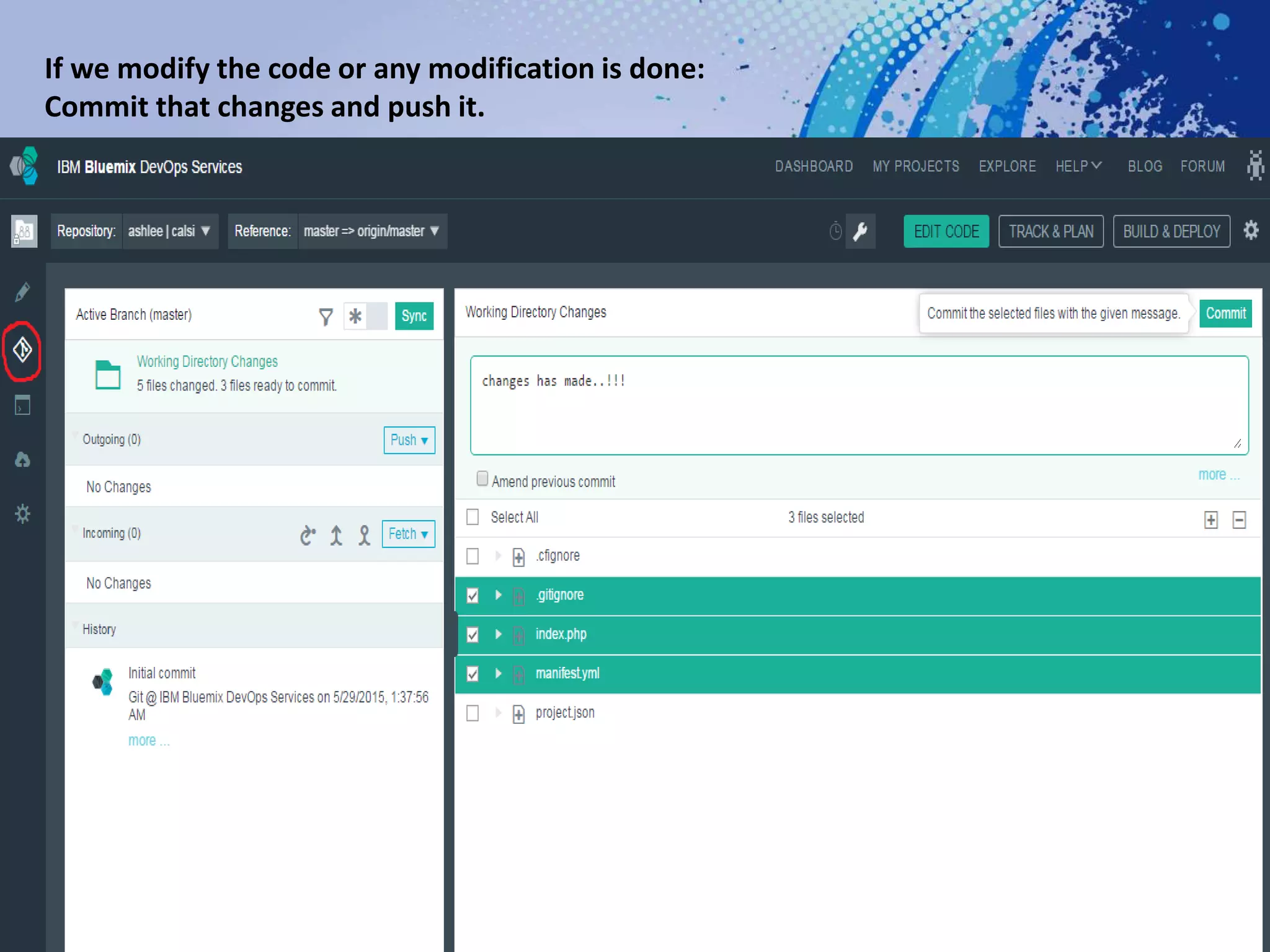Expand all files with the plus box icon

(1211, 519)
